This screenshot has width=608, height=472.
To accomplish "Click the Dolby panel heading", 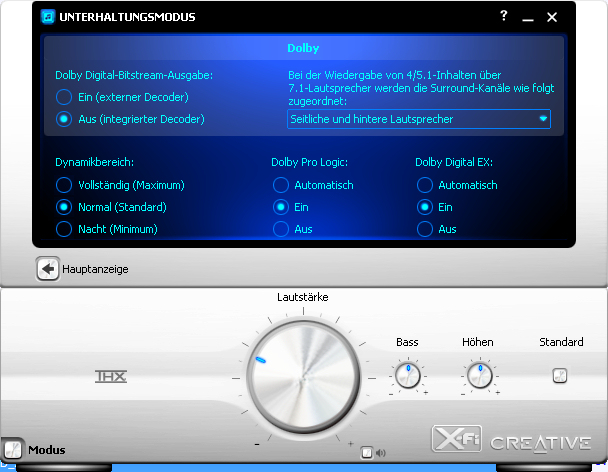I will tap(303, 48).
